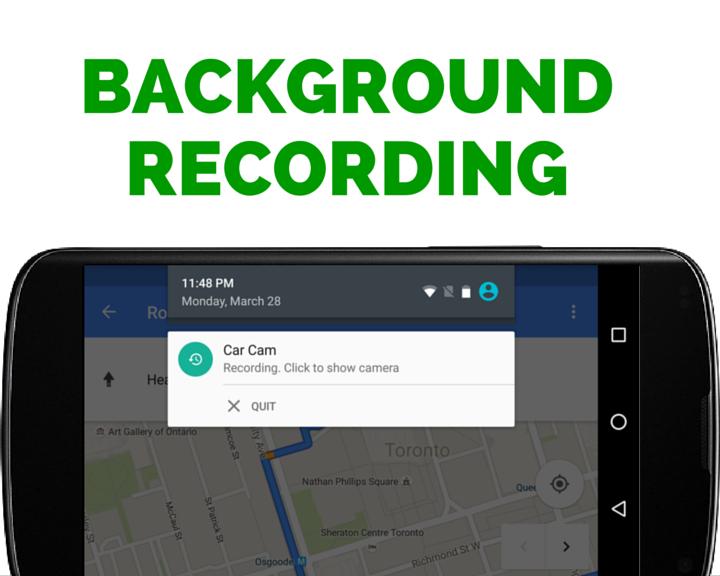
Task: Tap the Monday, March 28 date text
Action: (x=231, y=301)
